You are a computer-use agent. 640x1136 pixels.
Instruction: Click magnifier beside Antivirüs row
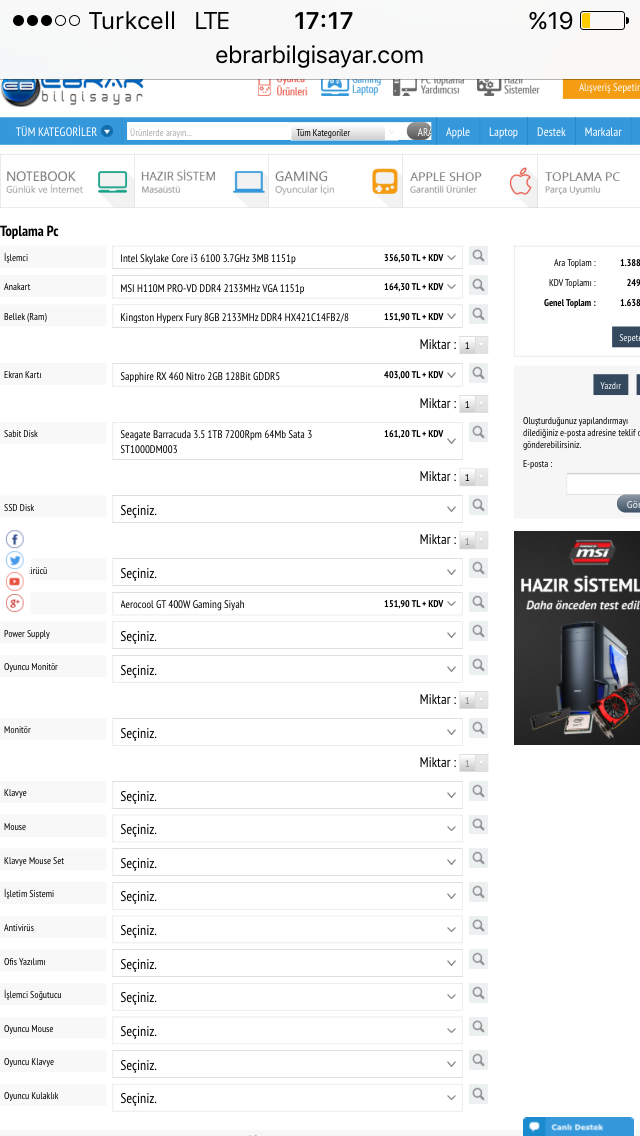(478, 925)
